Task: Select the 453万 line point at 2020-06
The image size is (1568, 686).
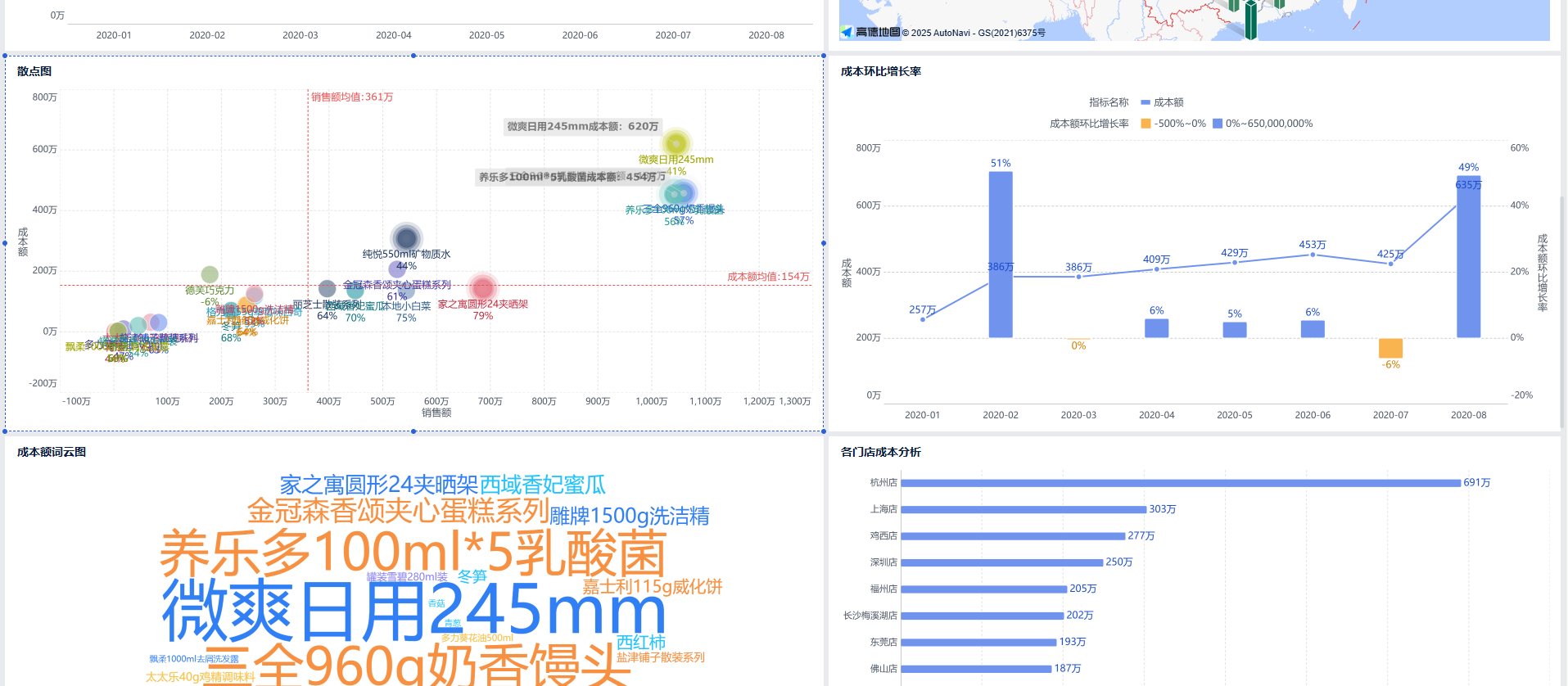Action: 1313,255
